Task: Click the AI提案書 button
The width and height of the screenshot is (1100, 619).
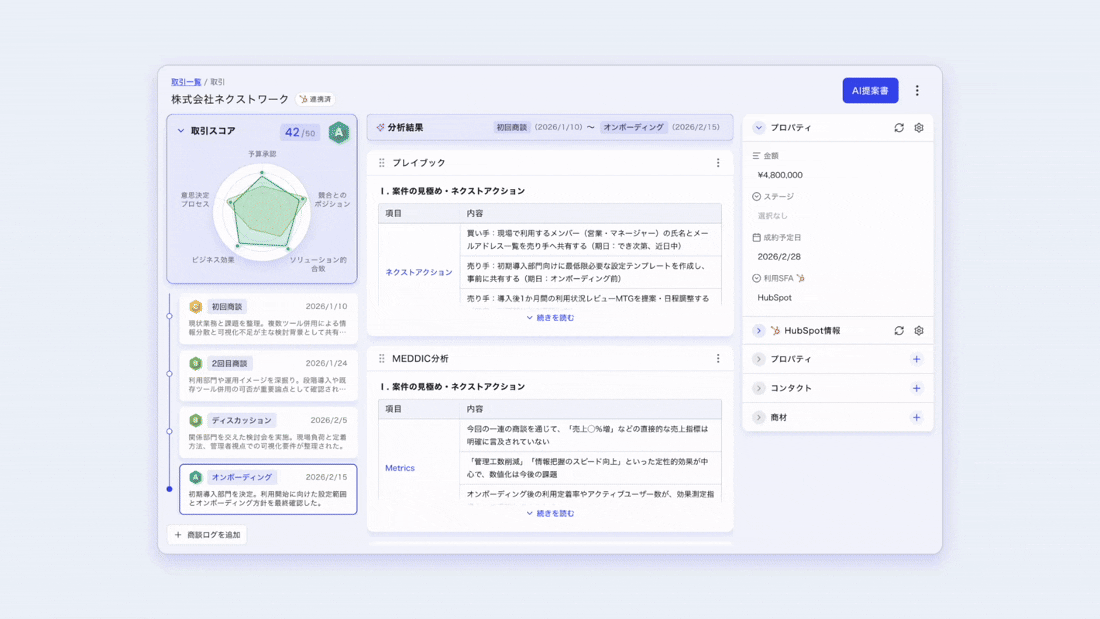Action: point(870,91)
